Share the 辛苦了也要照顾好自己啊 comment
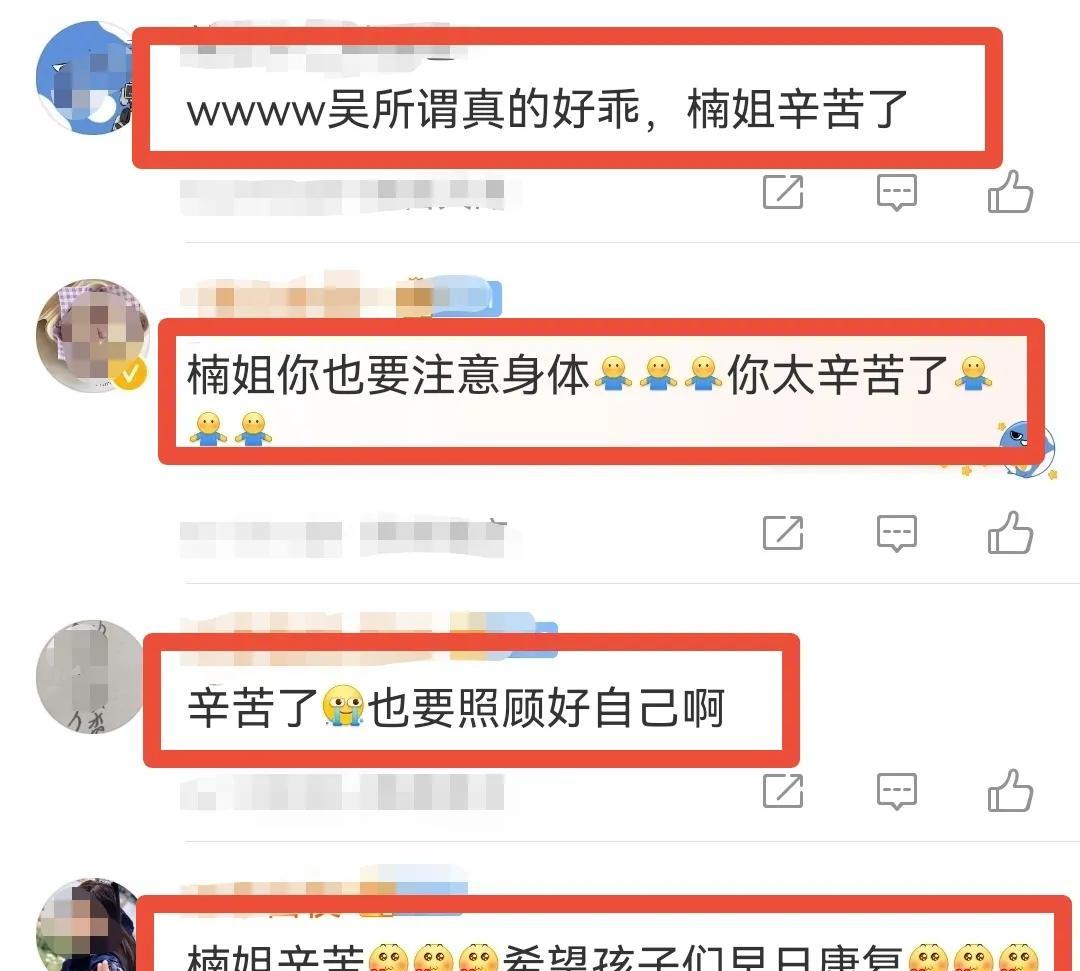 pos(783,790)
